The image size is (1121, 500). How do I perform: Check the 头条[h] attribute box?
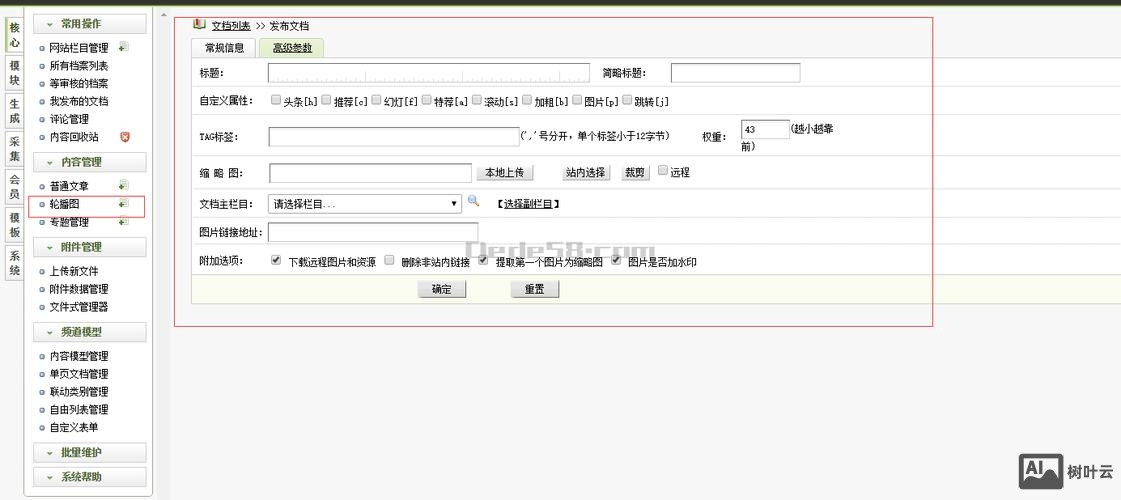coord(276,100)
